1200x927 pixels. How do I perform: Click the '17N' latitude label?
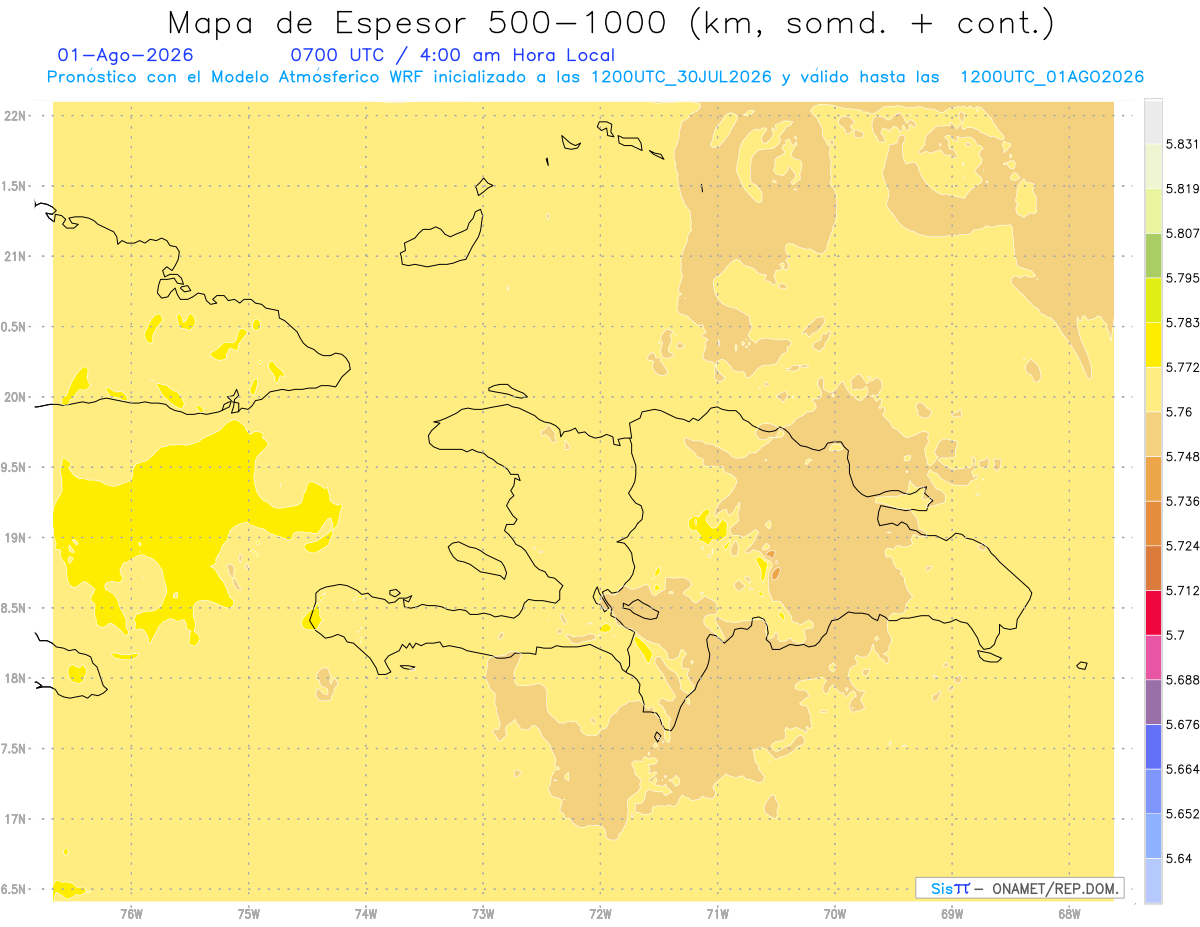tap(17, 820)
